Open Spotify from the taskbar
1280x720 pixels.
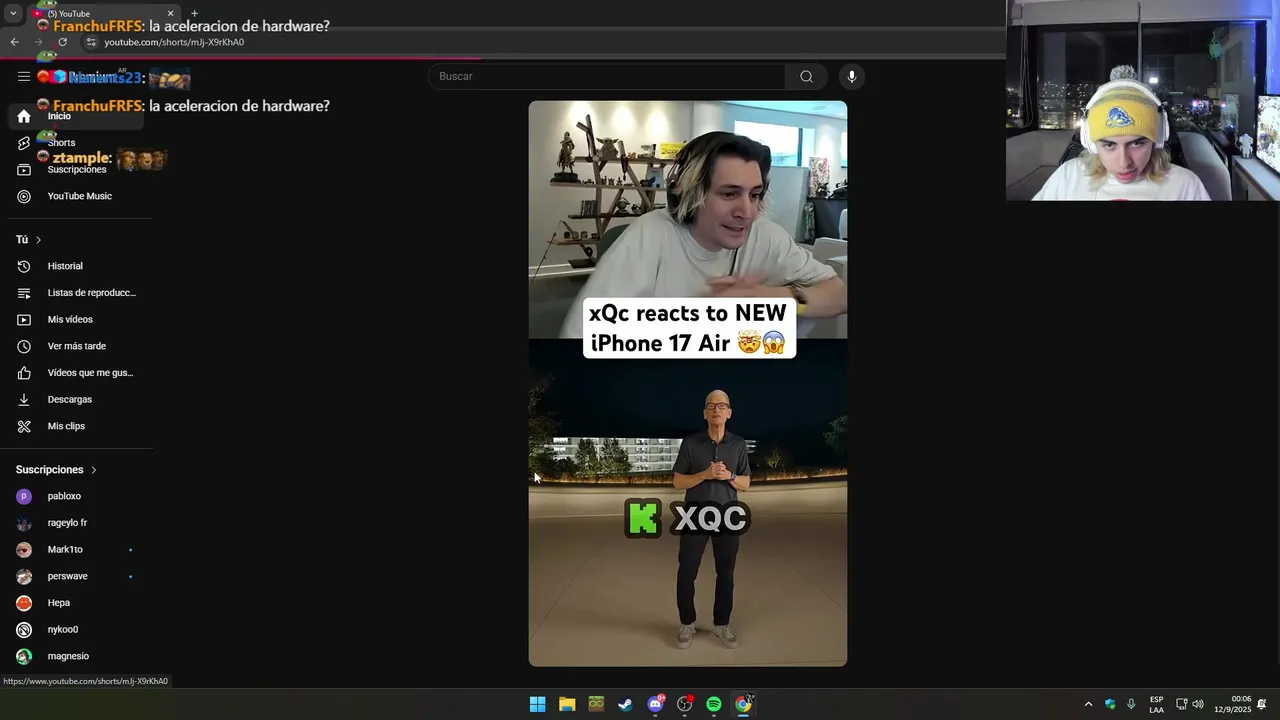(x=714, y=704)
